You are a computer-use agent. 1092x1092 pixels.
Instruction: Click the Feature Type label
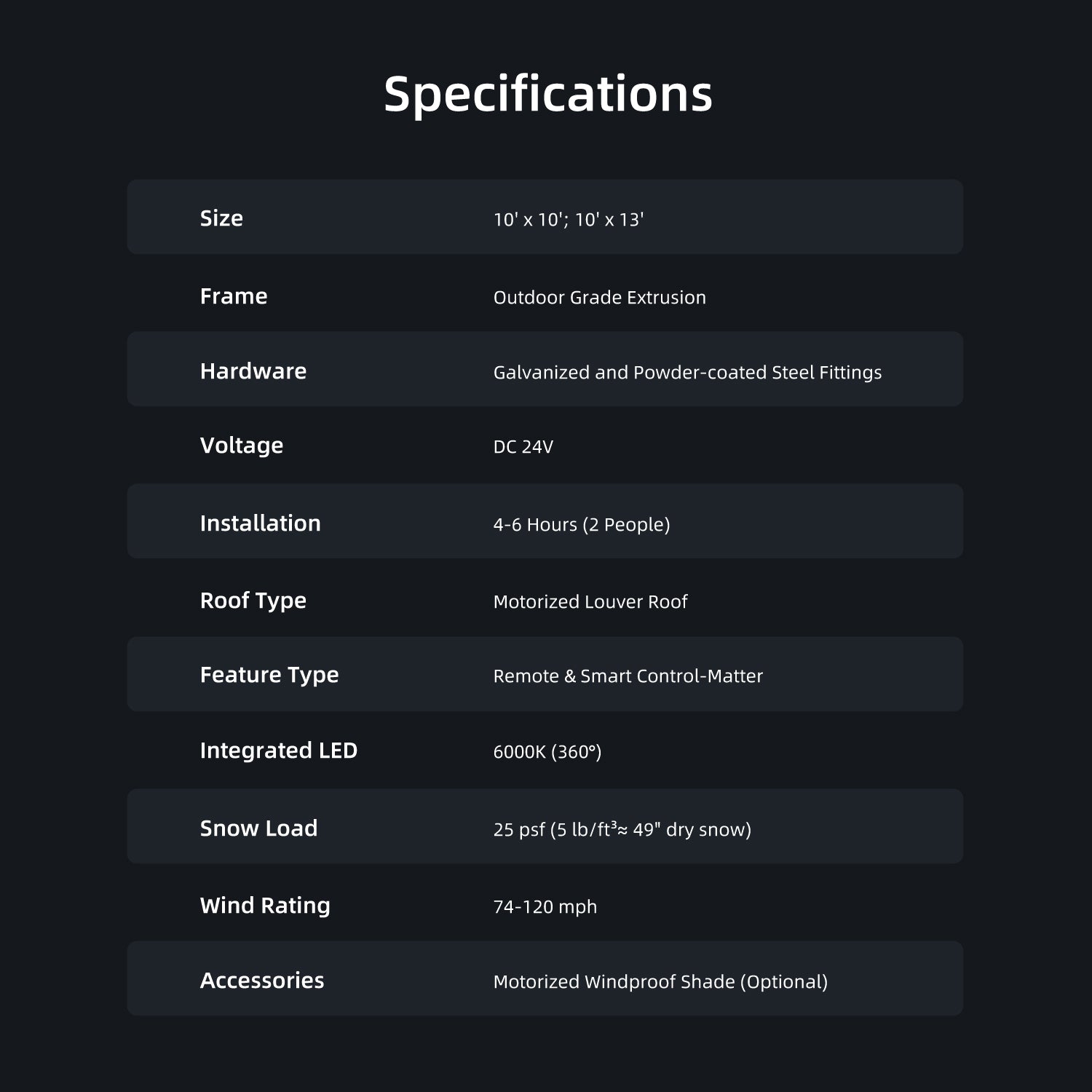(269, 675)
